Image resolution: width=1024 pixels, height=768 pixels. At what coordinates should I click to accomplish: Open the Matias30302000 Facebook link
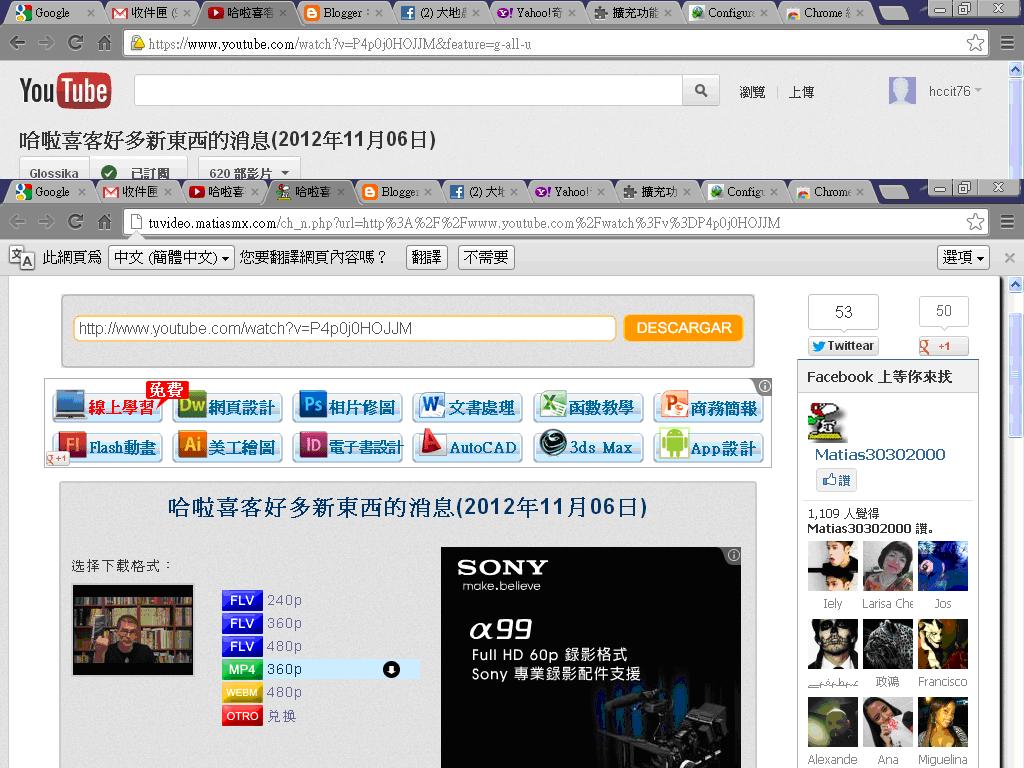tap(880, 455)
